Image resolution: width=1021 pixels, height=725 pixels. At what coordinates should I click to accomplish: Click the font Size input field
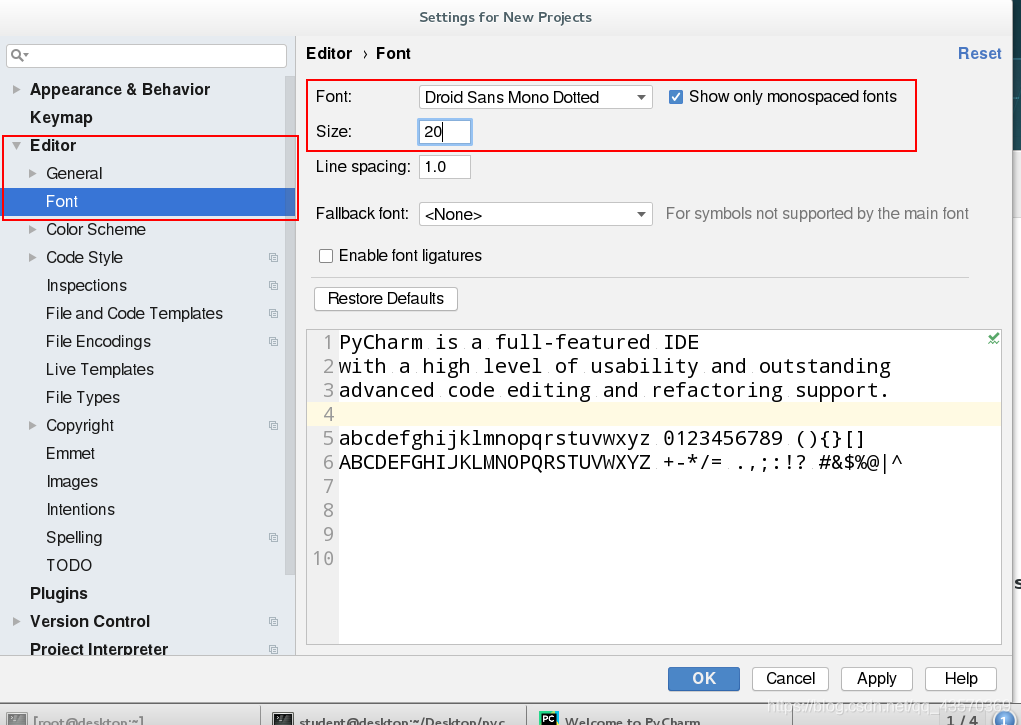pyautogui.click(x=445, y=132)
